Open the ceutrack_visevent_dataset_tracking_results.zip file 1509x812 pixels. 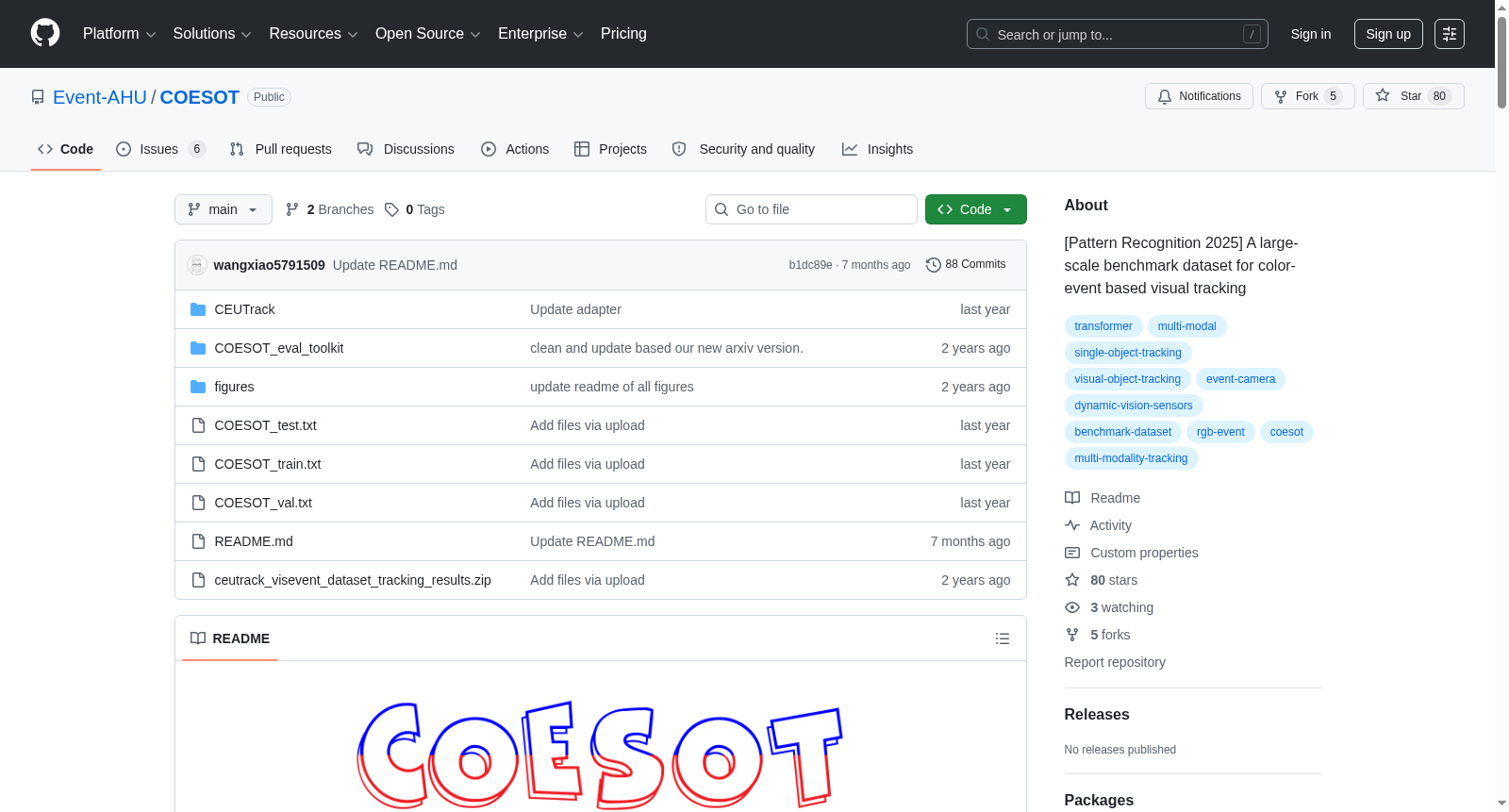pos(353,580)
